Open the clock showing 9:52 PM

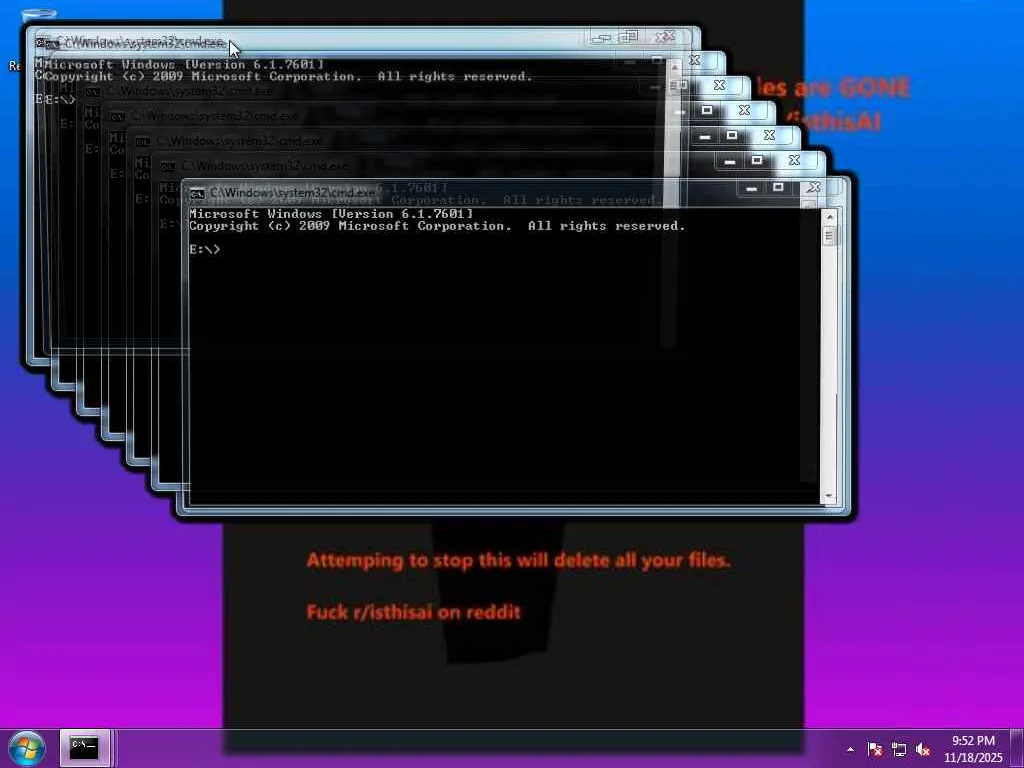(973, 748)
